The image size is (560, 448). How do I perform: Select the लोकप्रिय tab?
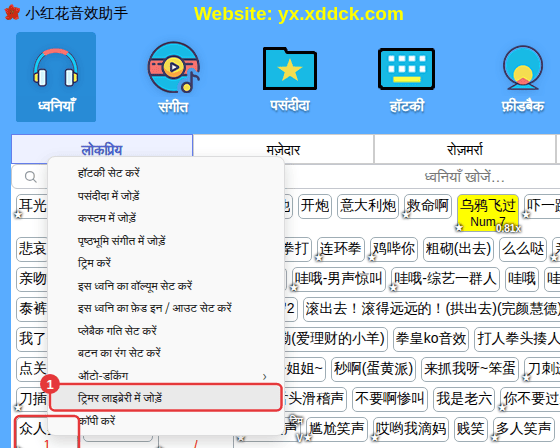pyautogui.click(x=102, y=150)
